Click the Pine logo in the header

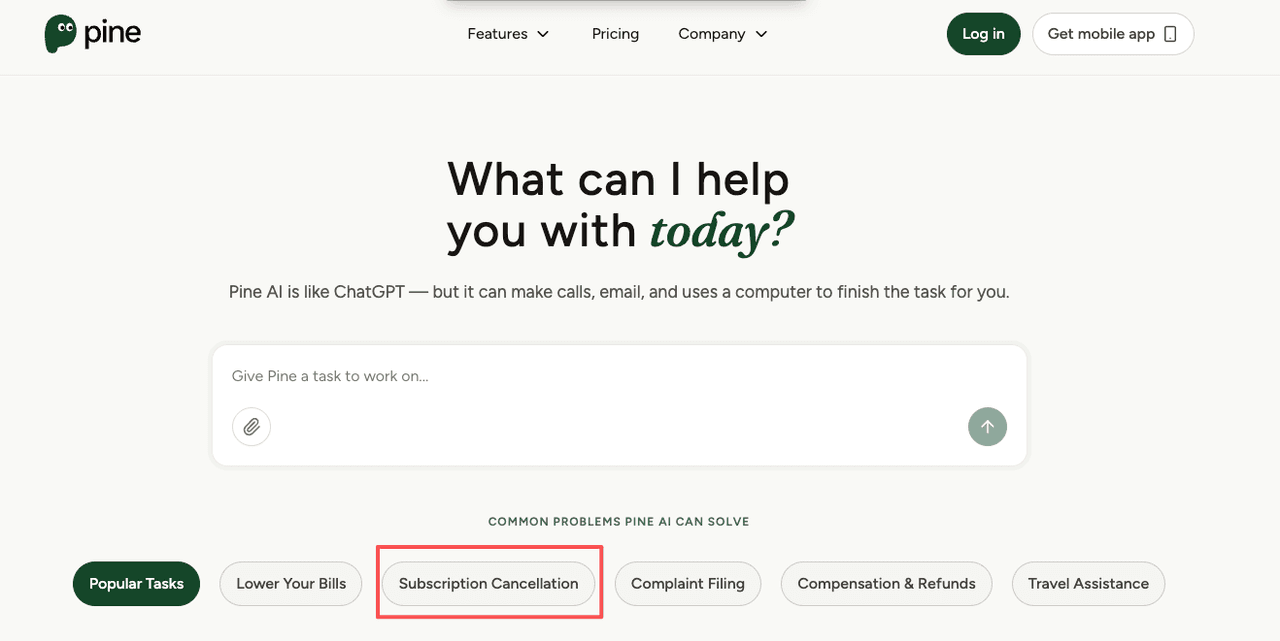point(92,33)
